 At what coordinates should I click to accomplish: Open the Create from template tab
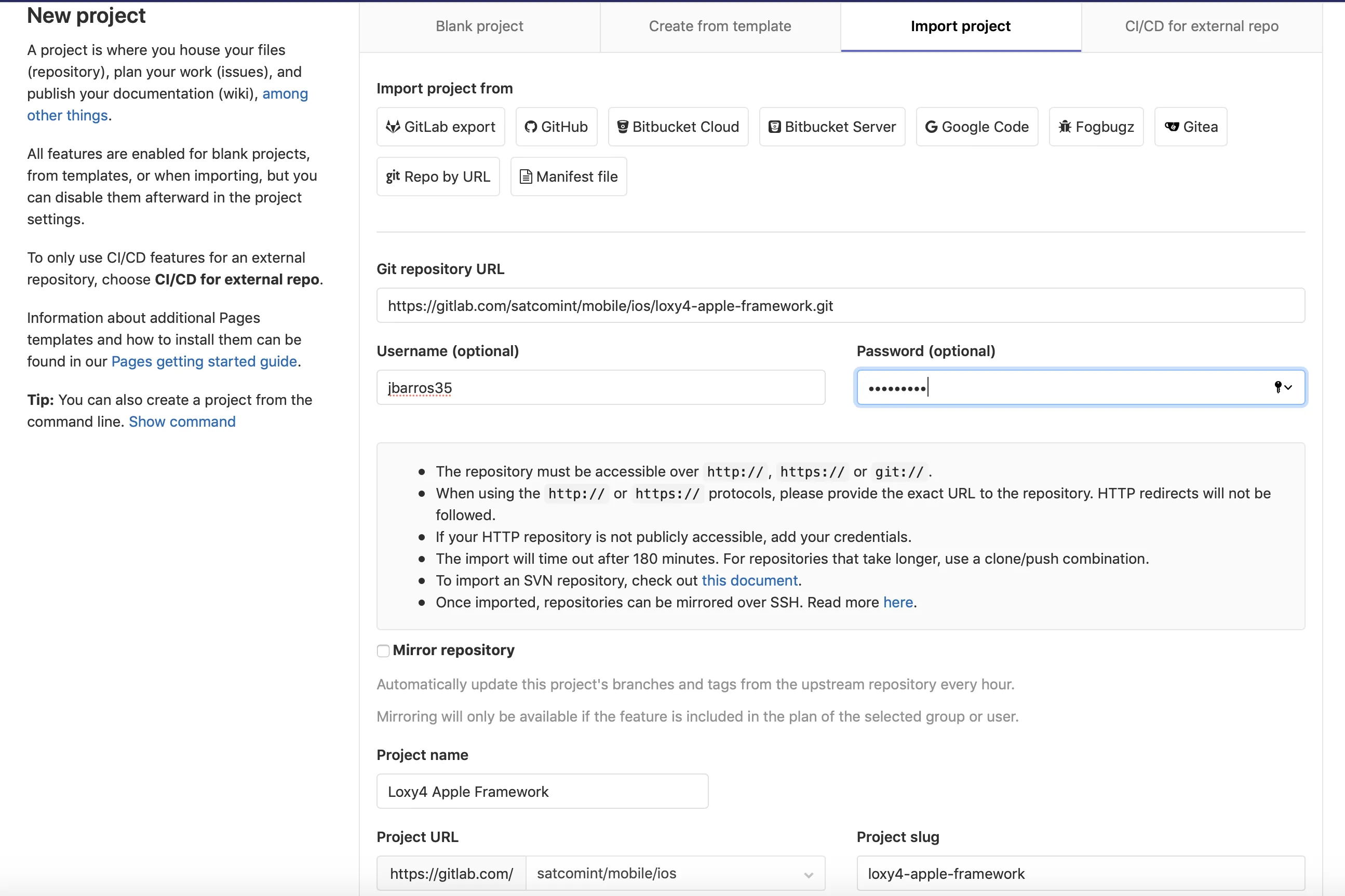click(x=720, y=26)
